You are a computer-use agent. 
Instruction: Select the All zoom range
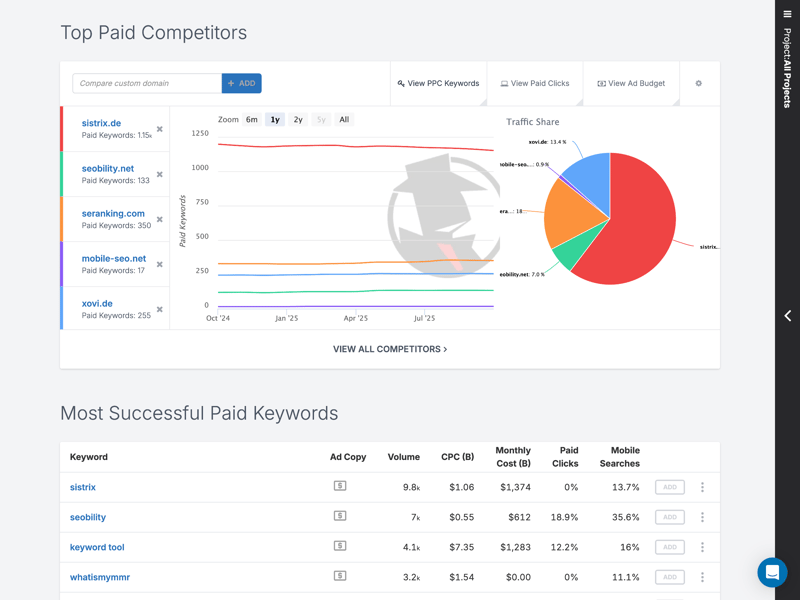click(x=344, y=120)
